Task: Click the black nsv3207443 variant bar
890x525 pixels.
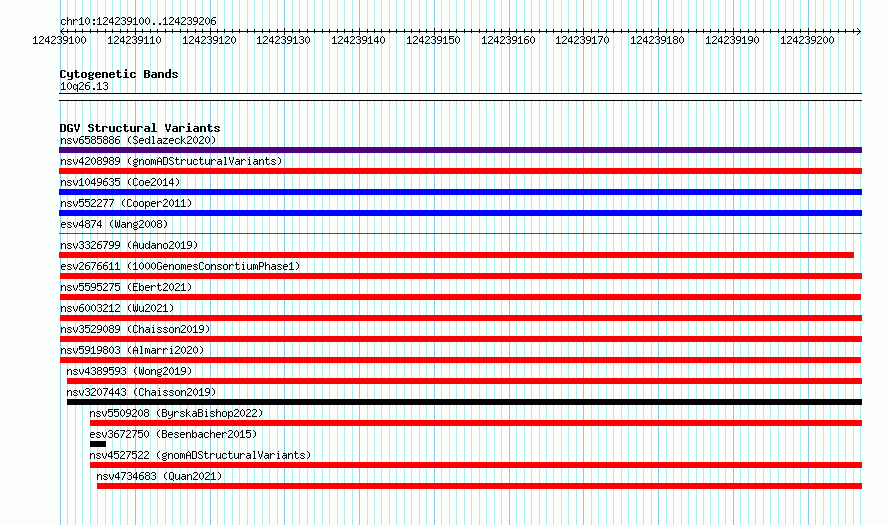Action: [x=464, y=402]
